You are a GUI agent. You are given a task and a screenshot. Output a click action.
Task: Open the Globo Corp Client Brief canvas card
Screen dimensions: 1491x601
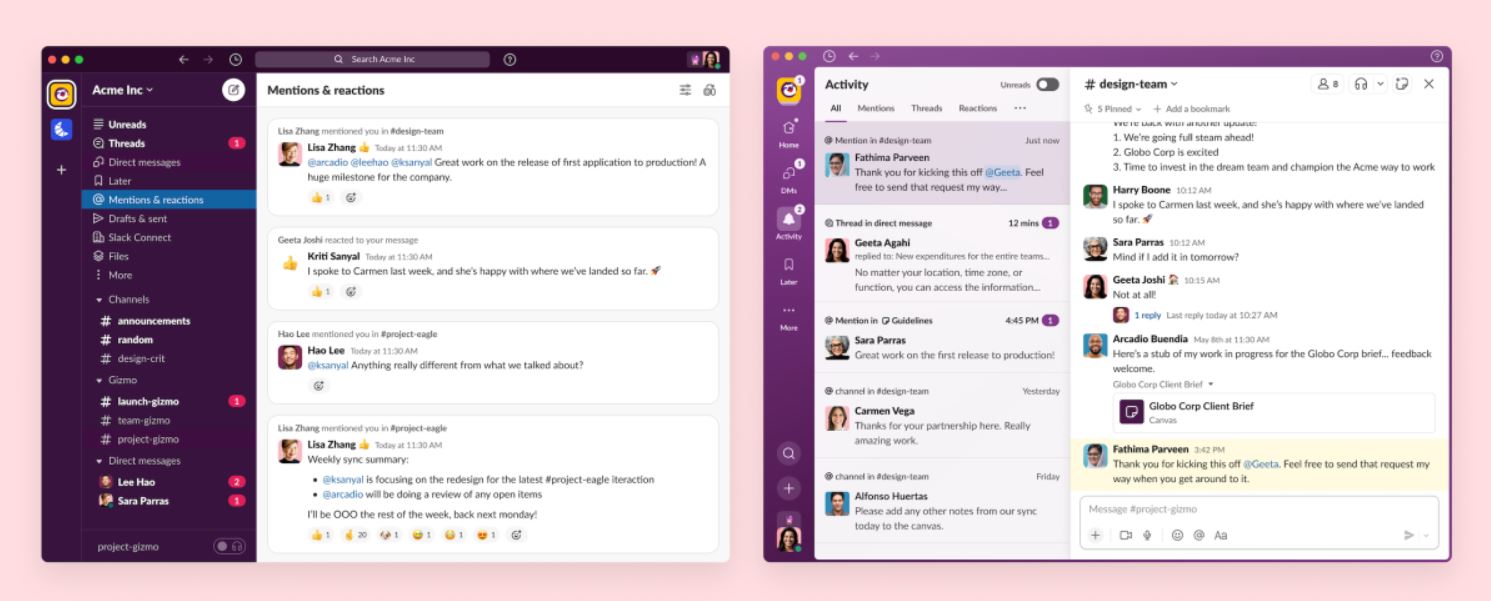1273,412
